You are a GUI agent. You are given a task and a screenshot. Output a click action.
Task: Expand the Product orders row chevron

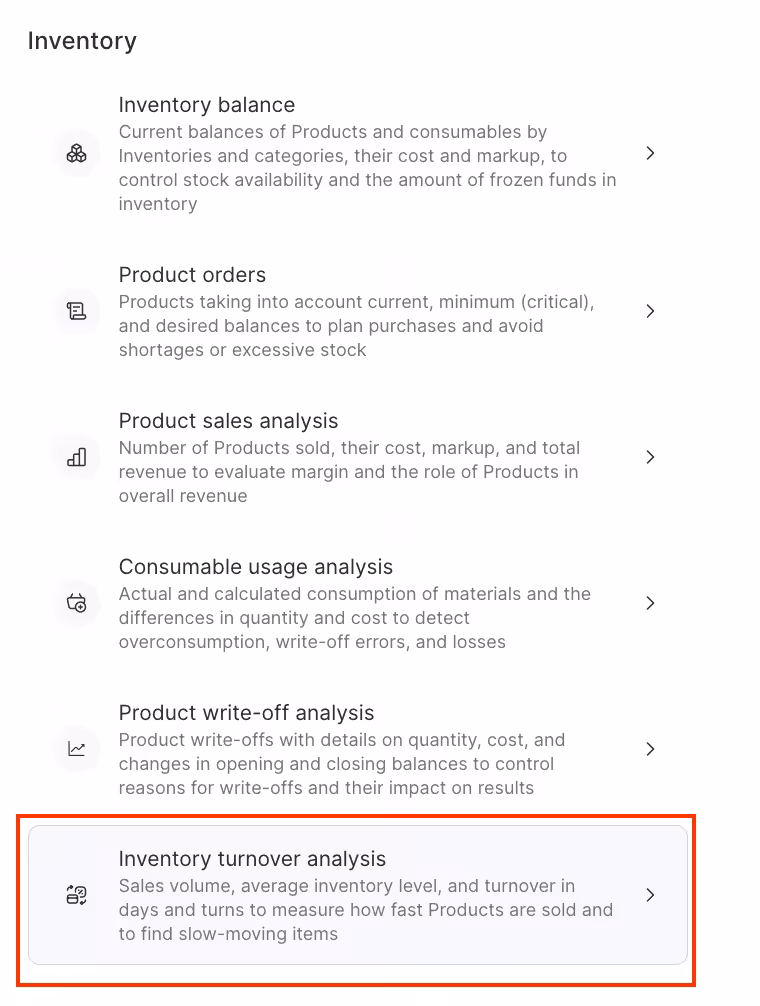650,311
